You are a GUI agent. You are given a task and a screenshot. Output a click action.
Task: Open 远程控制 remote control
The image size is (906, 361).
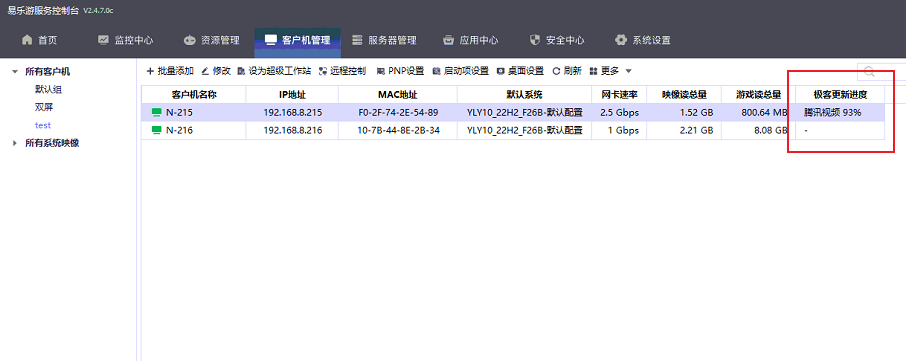point(342,71)
